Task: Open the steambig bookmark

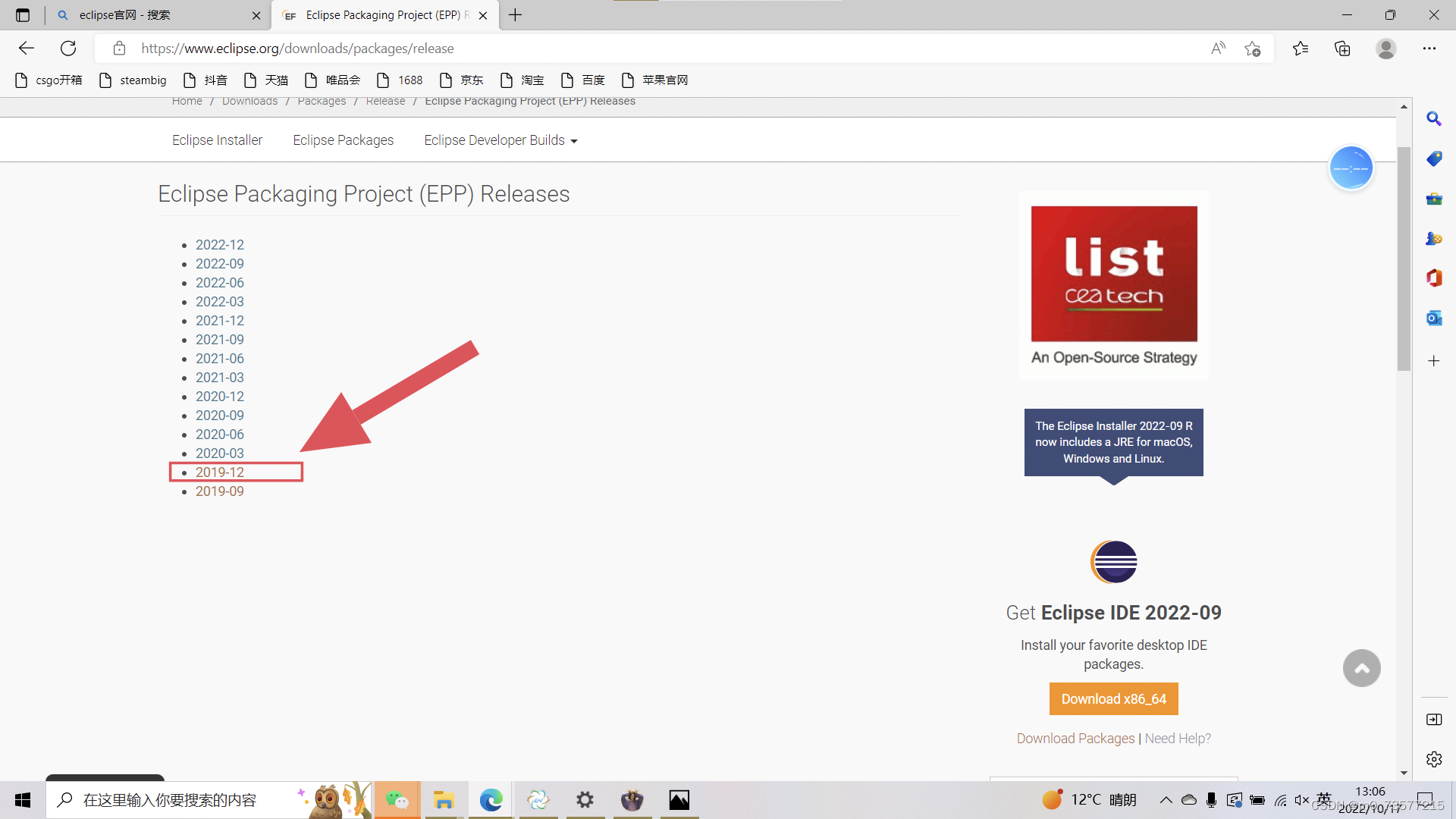Action: point(133,80)
